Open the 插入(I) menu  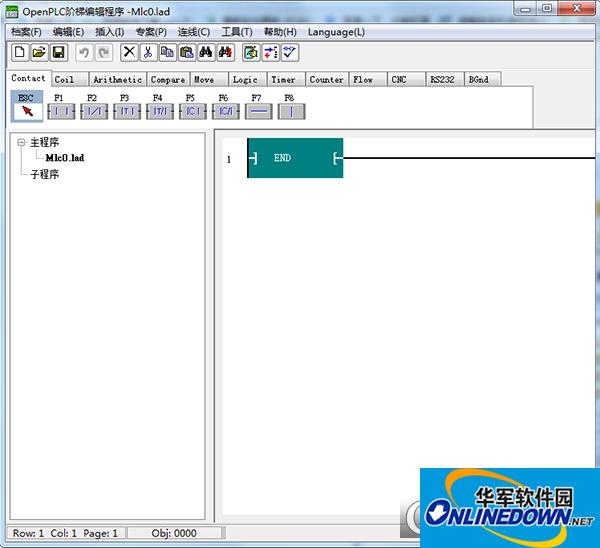tap(109, 32)
